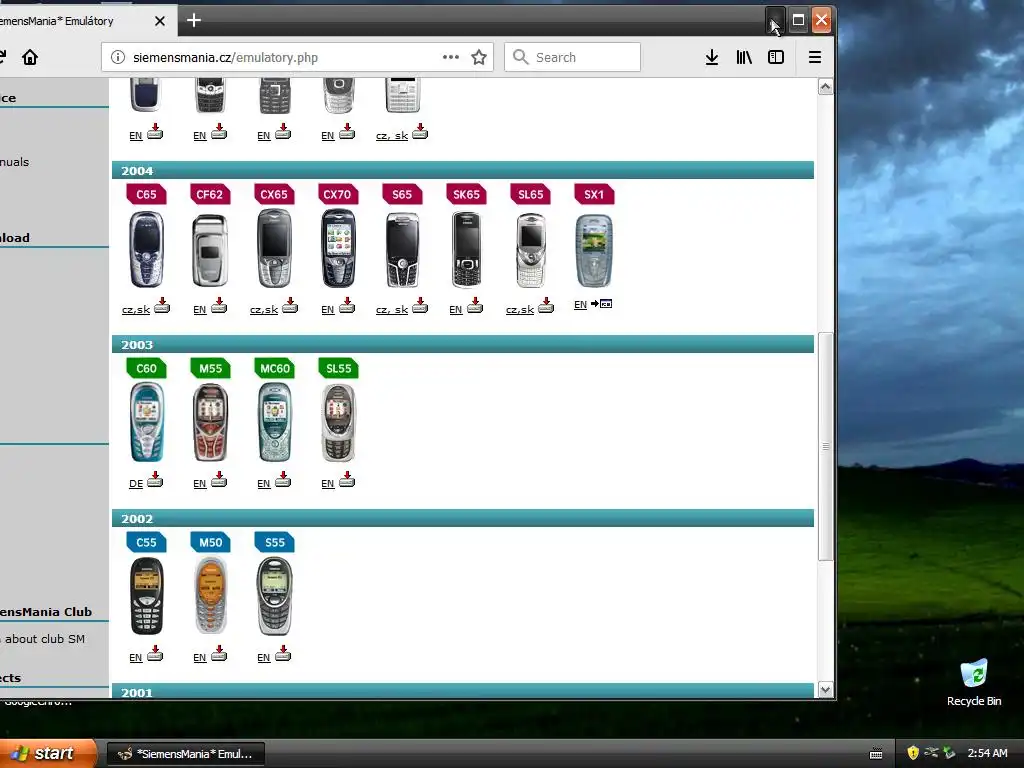
Task: Click the security shield tray icon
Action: click(x=913, y=753)
